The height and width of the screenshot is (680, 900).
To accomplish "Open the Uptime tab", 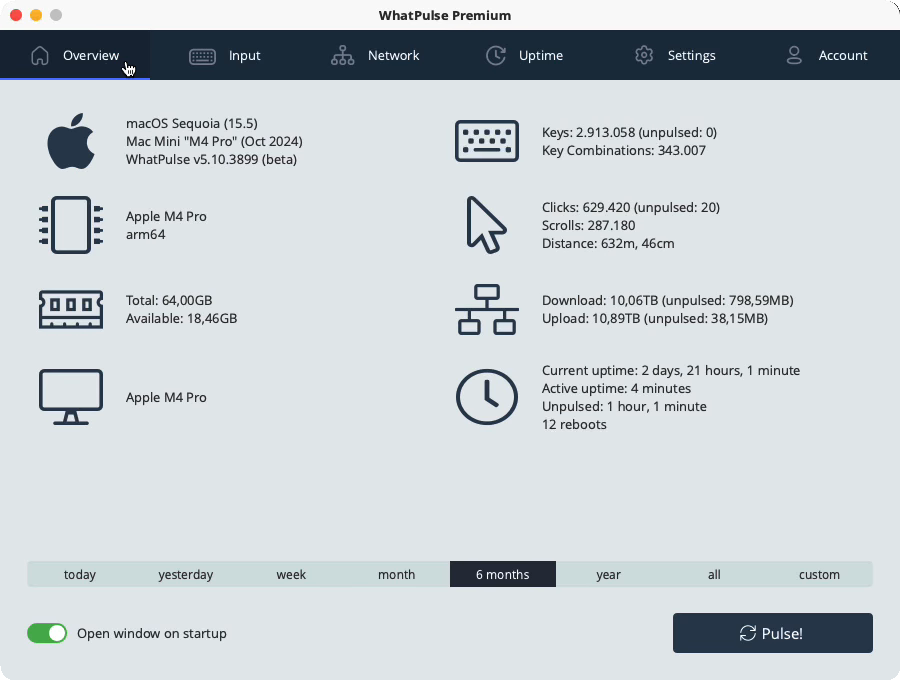I will pos(525,56).
